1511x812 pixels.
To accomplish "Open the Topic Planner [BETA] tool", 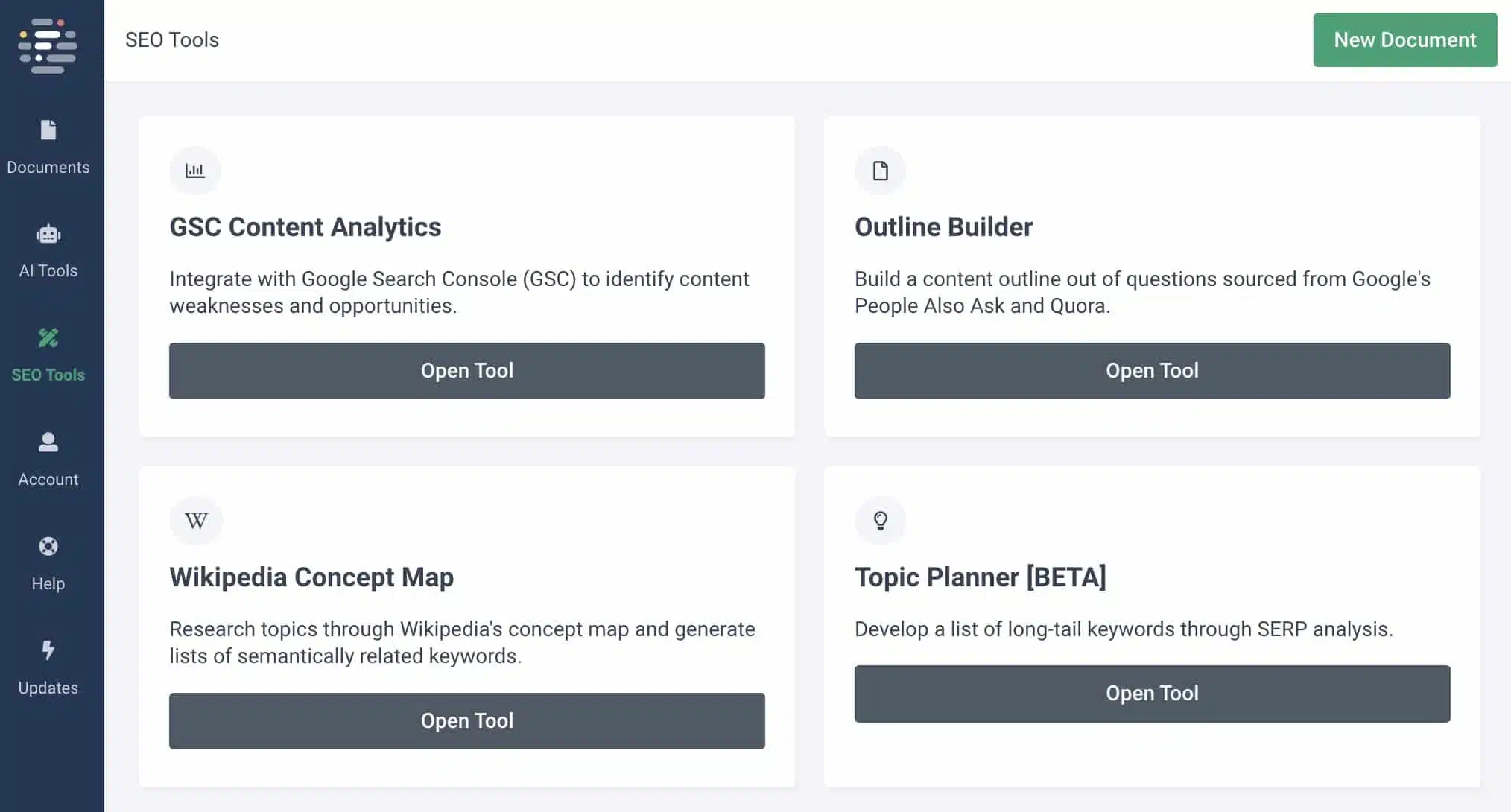I will pyautogui.click(x=1152, y=694).
